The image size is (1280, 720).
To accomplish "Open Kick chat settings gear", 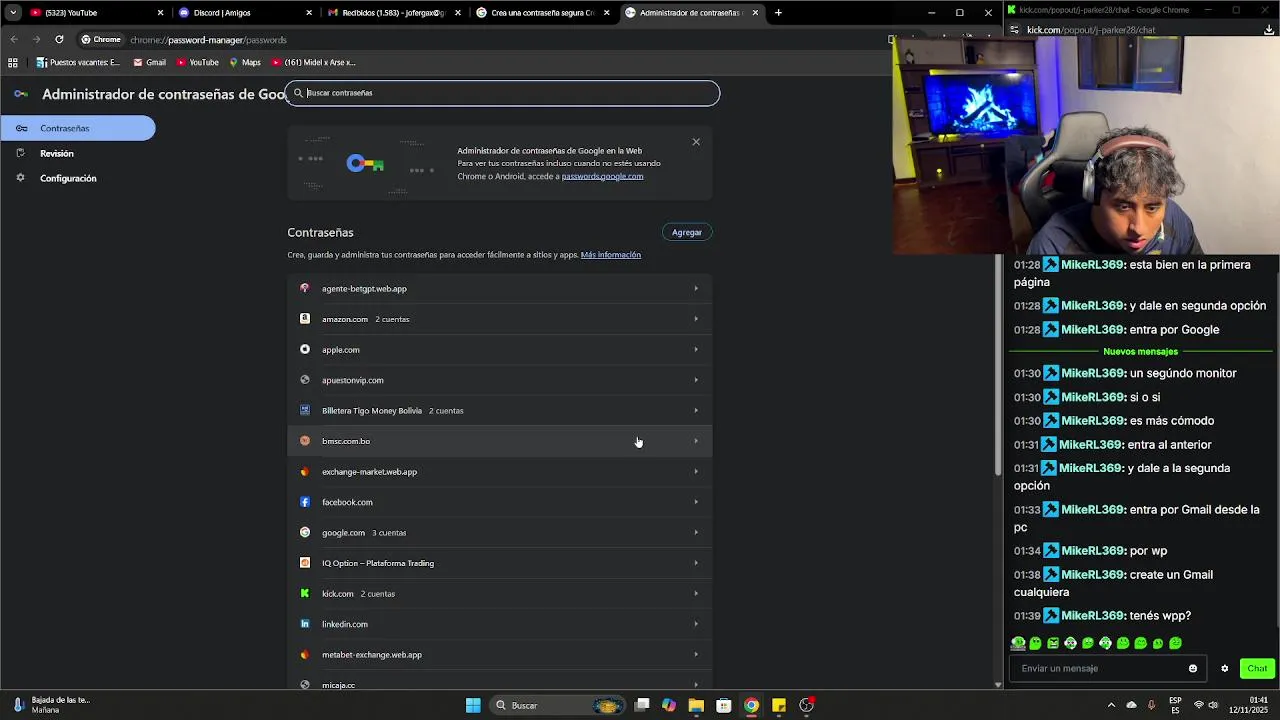I will click(1224, 668).
